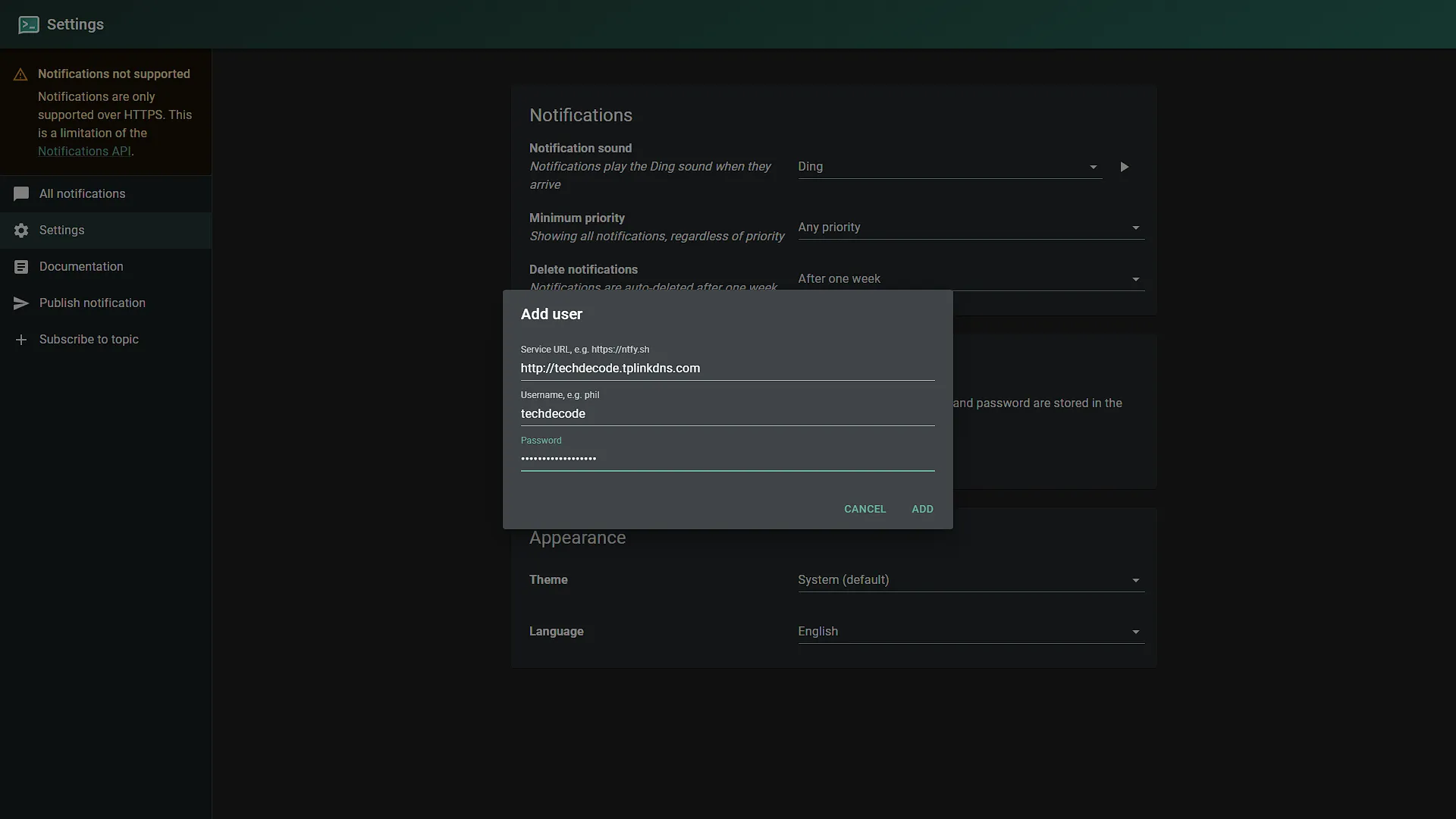
Task: Click the Notification sound label
Action: pos(580,149)
